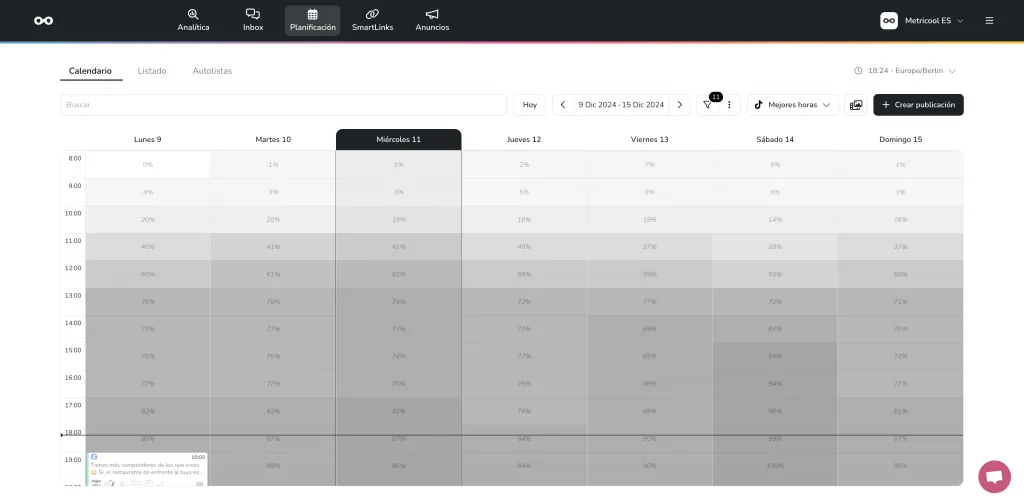Go to previous week arrow

tap(563, 105)
